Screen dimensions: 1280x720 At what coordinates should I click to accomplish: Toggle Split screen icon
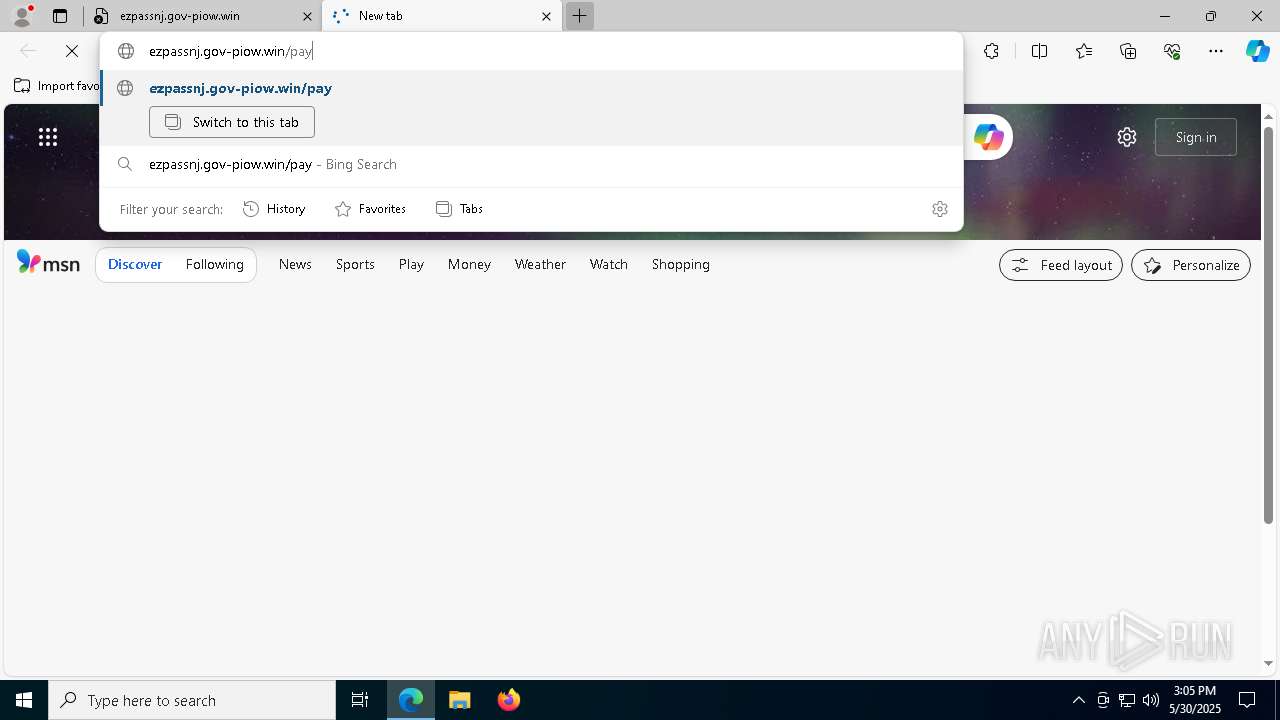(1039, 51)
